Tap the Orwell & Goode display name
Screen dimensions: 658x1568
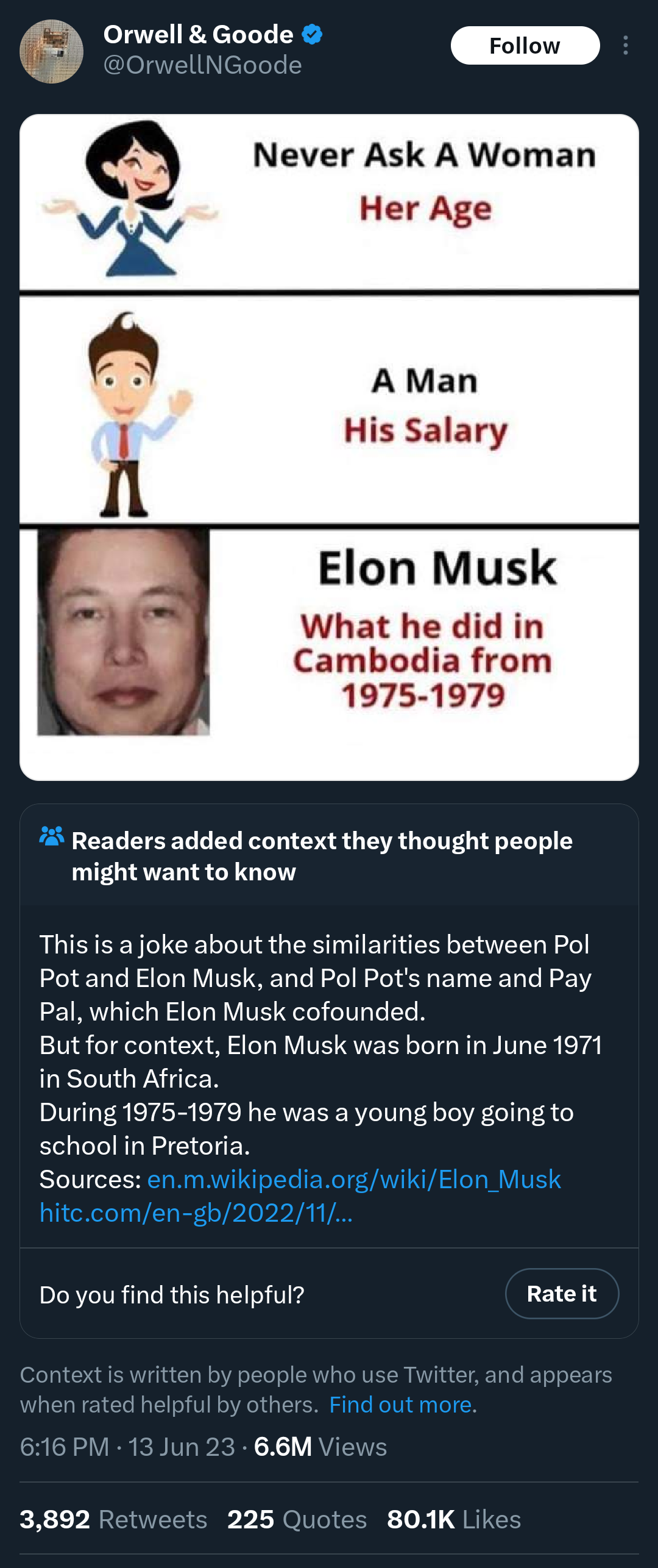(x=198, y=34)
